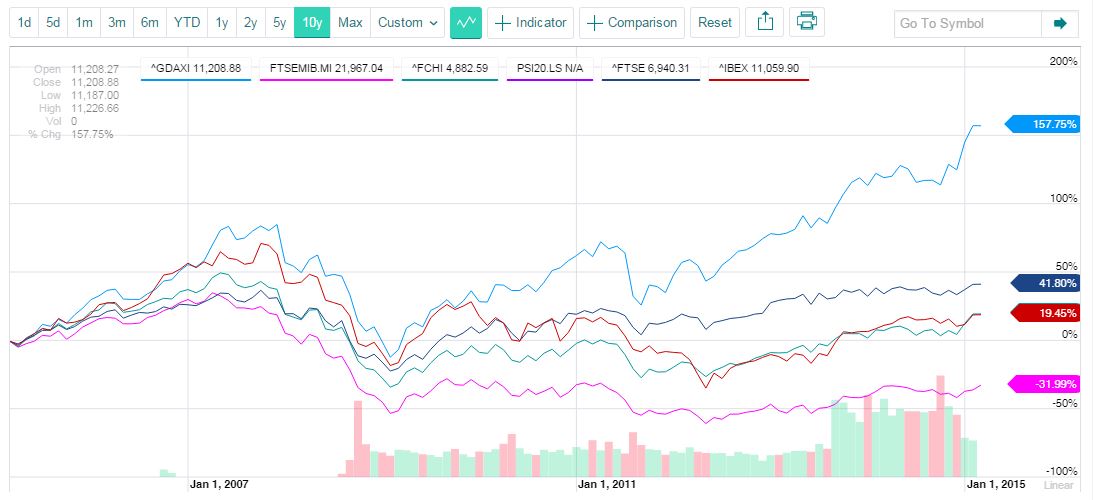1093x500 pixels.
Task: Click the Linear scale label
Action: pyautogui.click(x=1058, y=485)
